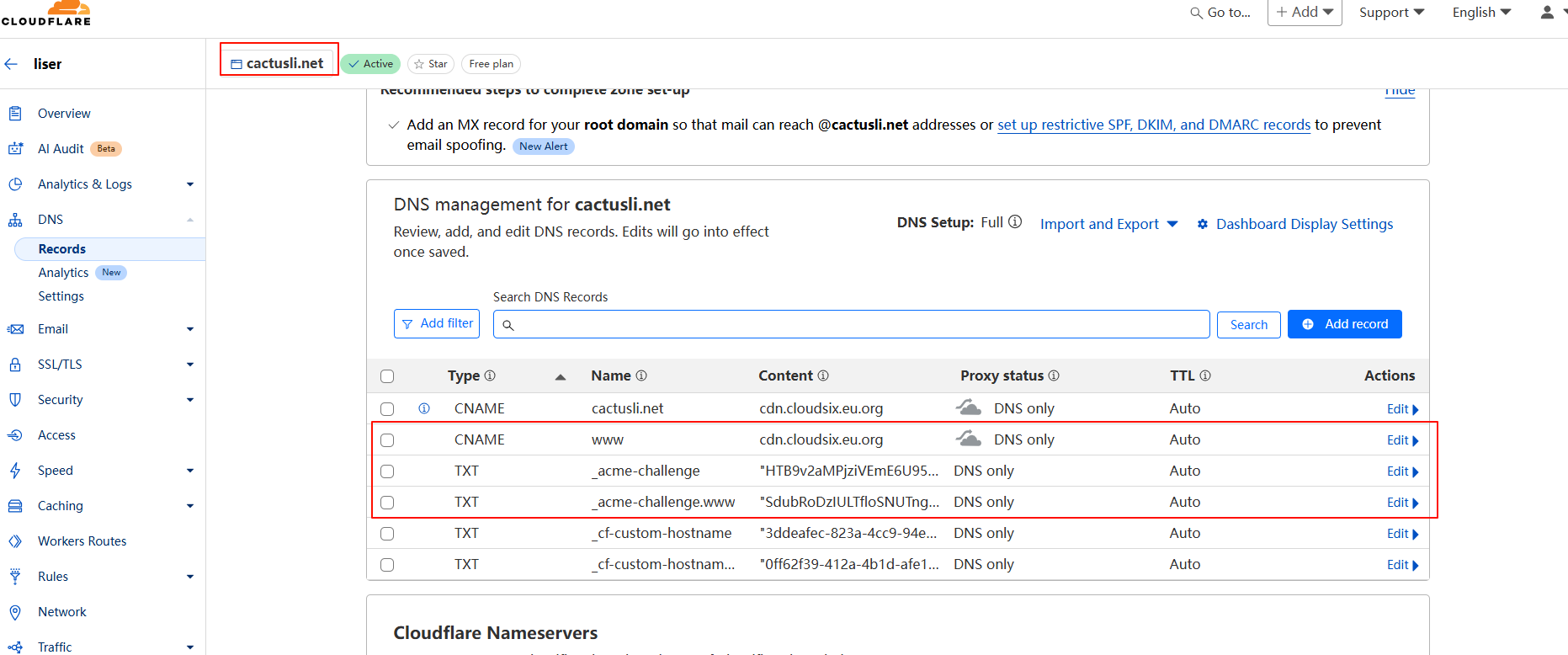This screenshot has height=655, width=1568.
Task: Click the AI Audit sidebar icon
Action: (15, 149)
